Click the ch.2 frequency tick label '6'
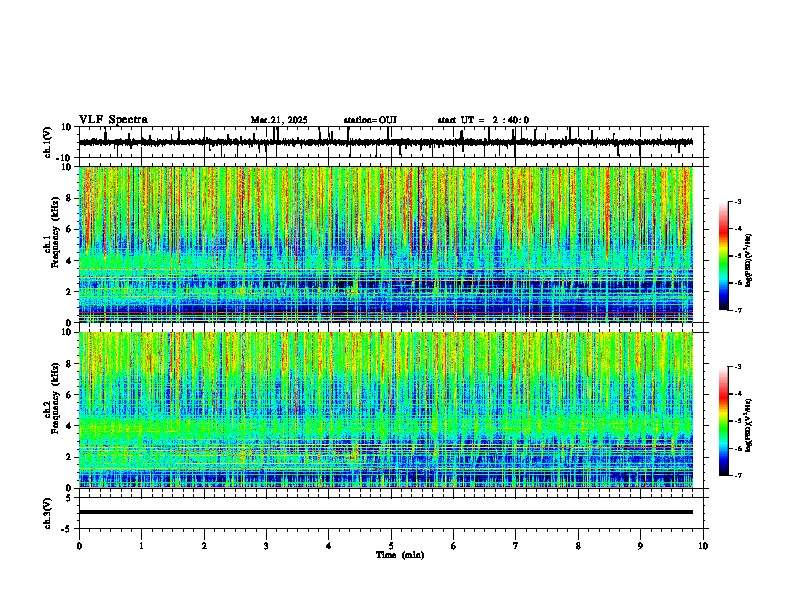 click(70, 395)
